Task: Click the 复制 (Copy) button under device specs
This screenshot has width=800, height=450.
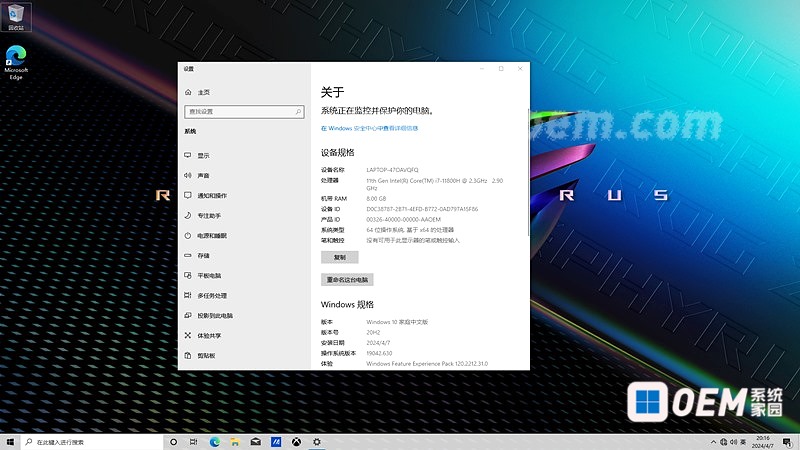Action: (x=340, y=257)
